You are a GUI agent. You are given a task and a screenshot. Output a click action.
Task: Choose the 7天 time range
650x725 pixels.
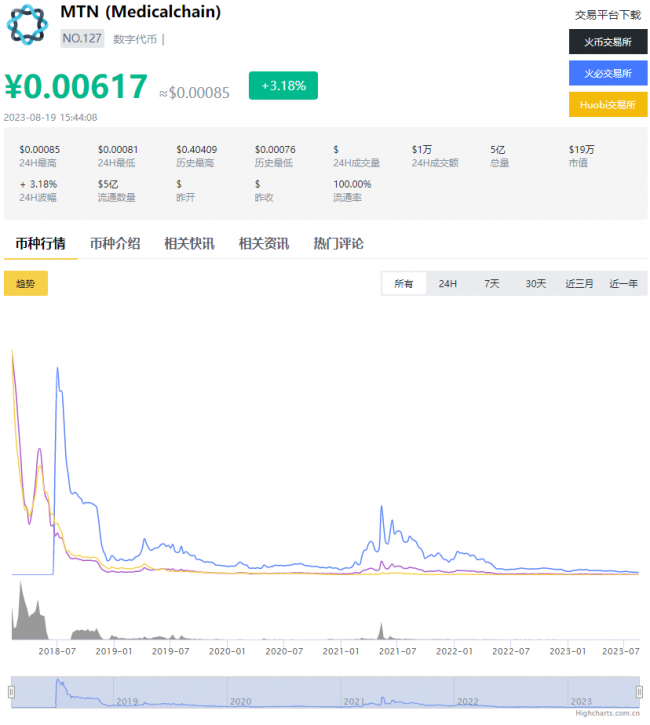coord(492,283)
